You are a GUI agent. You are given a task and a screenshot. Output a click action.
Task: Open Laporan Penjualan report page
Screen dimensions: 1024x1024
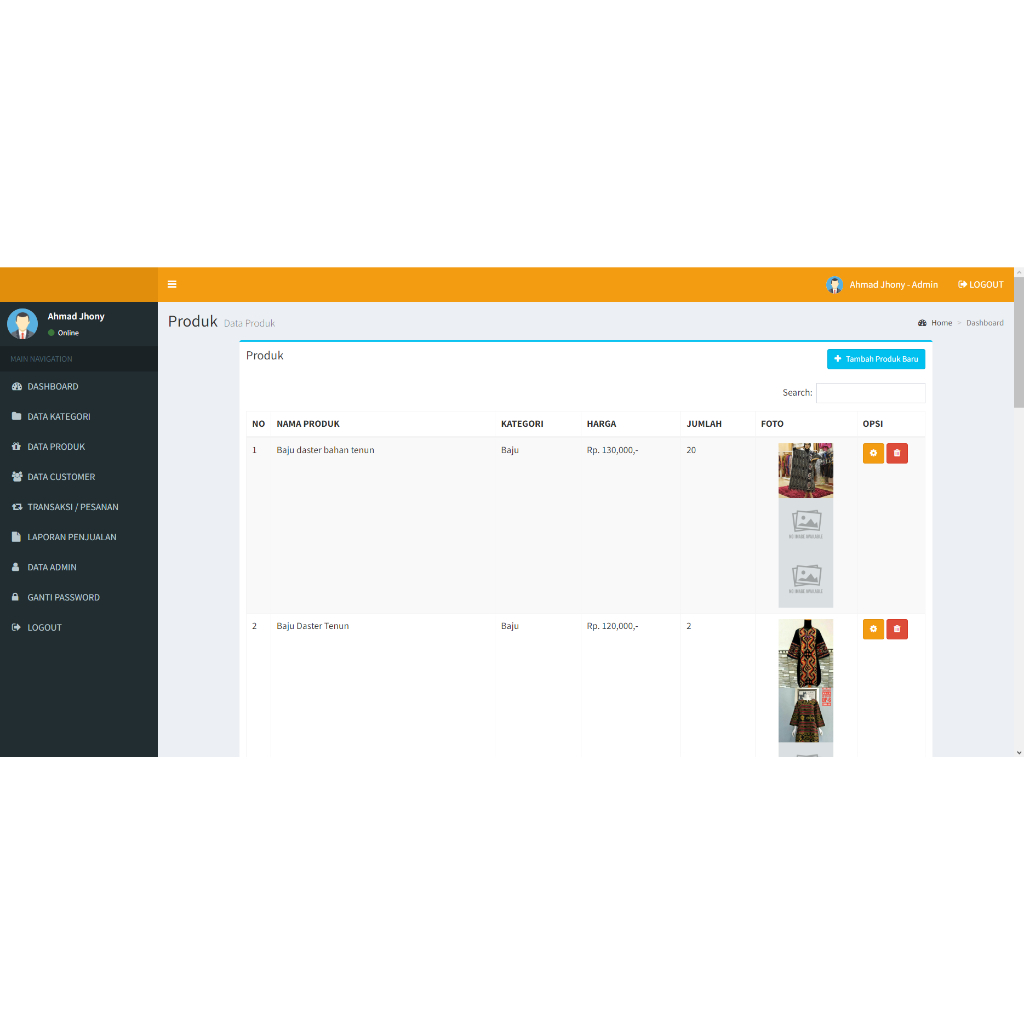pyautogui.click(x=71, y=537)
